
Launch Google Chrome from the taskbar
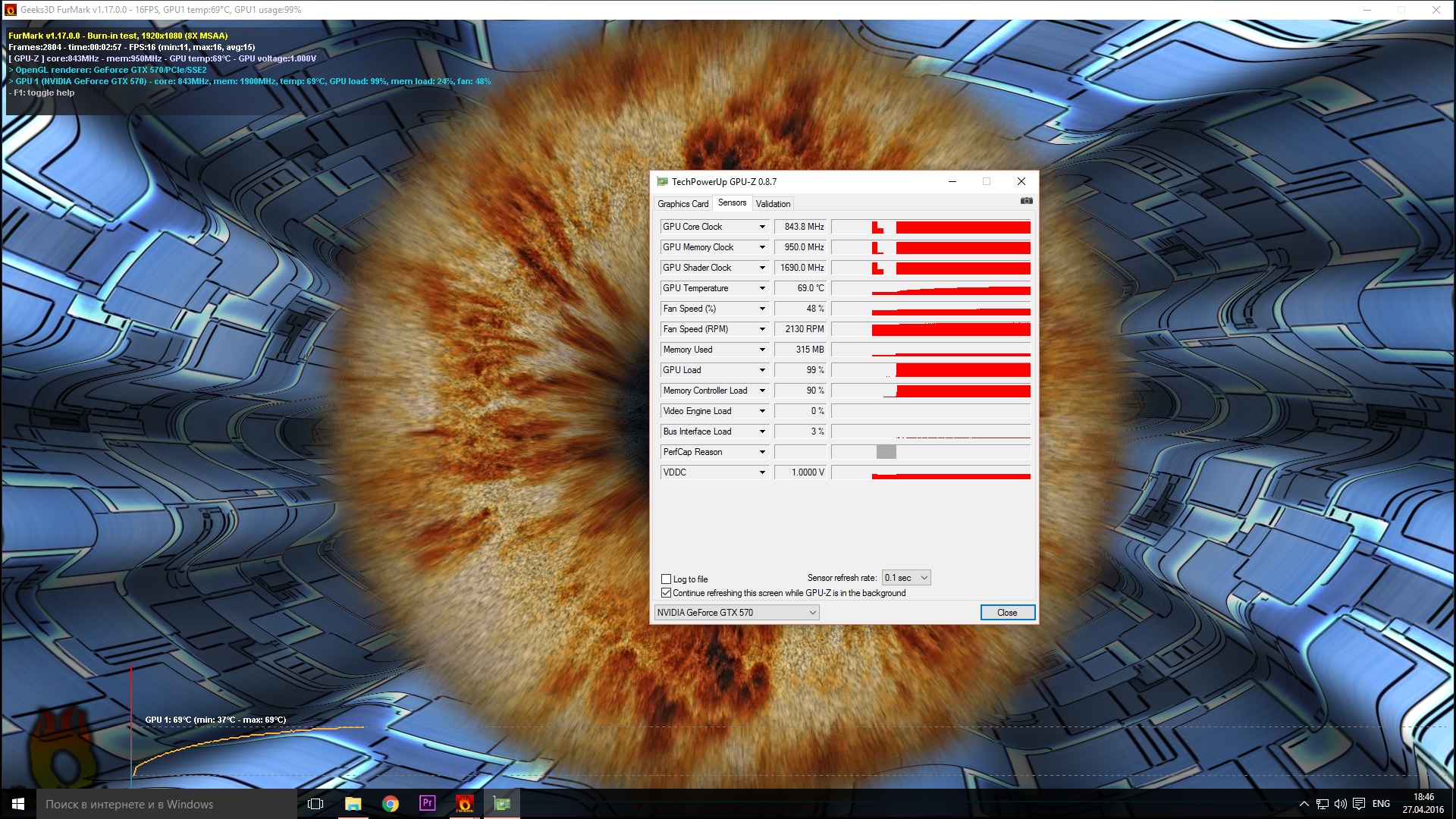point(391,803)
